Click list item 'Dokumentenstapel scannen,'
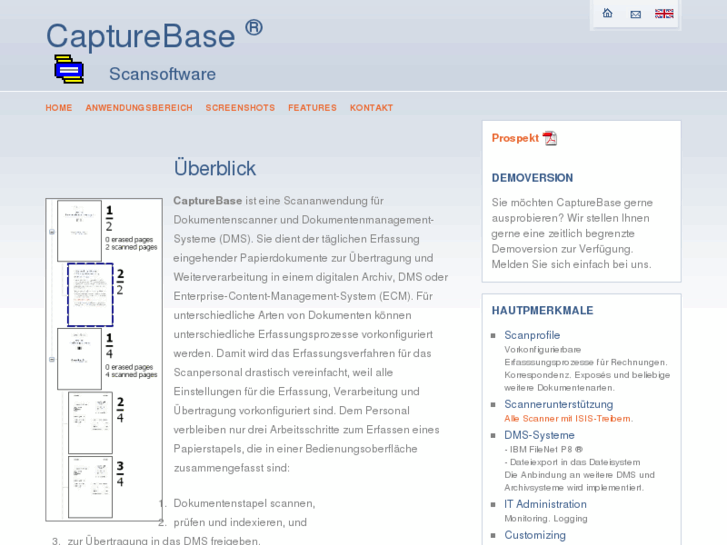This screenshot has width=727, height=545. tap(244, 503)
